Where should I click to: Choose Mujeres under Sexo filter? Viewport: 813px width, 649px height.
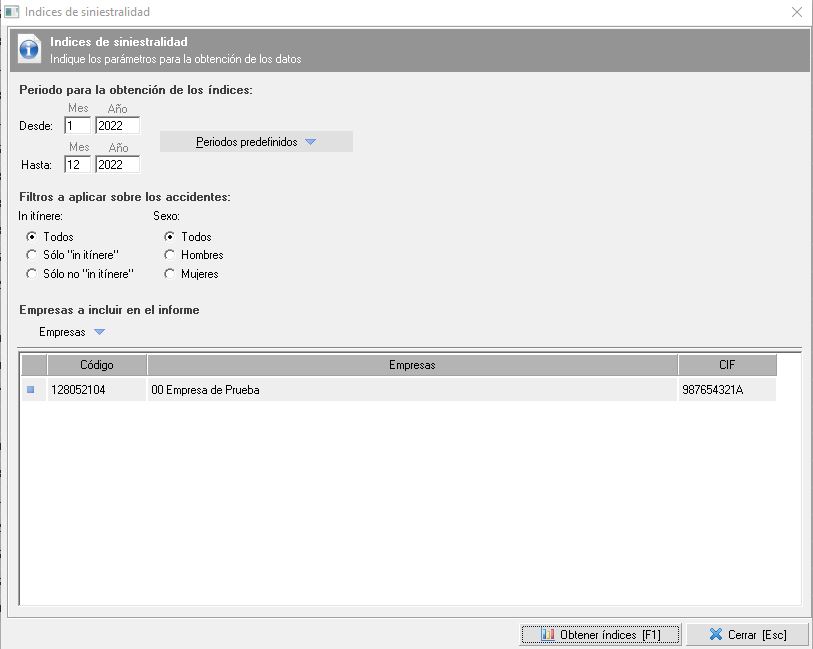(x=170, y=274)
